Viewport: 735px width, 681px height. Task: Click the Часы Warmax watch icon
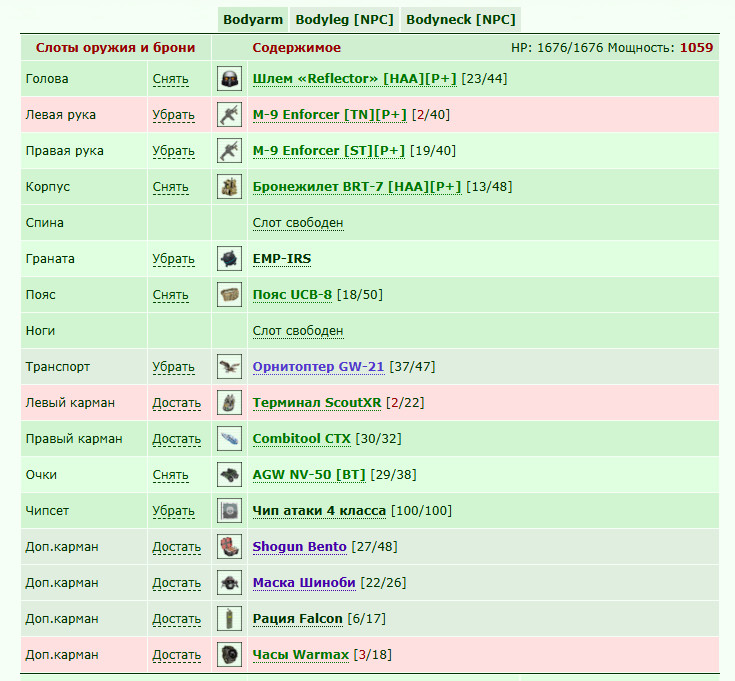point(229,655)
